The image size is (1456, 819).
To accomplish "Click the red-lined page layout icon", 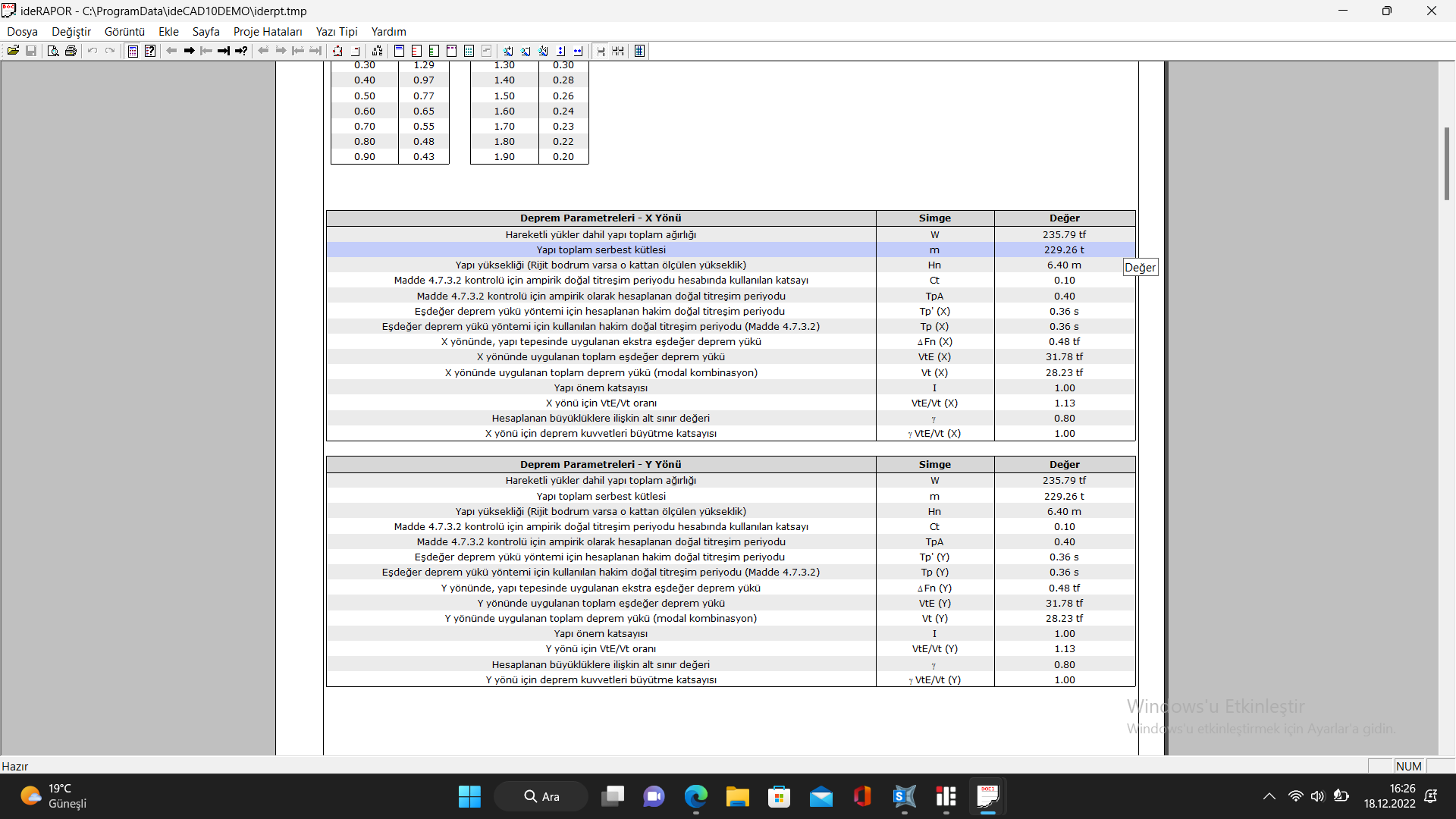I will click(416, 51).
